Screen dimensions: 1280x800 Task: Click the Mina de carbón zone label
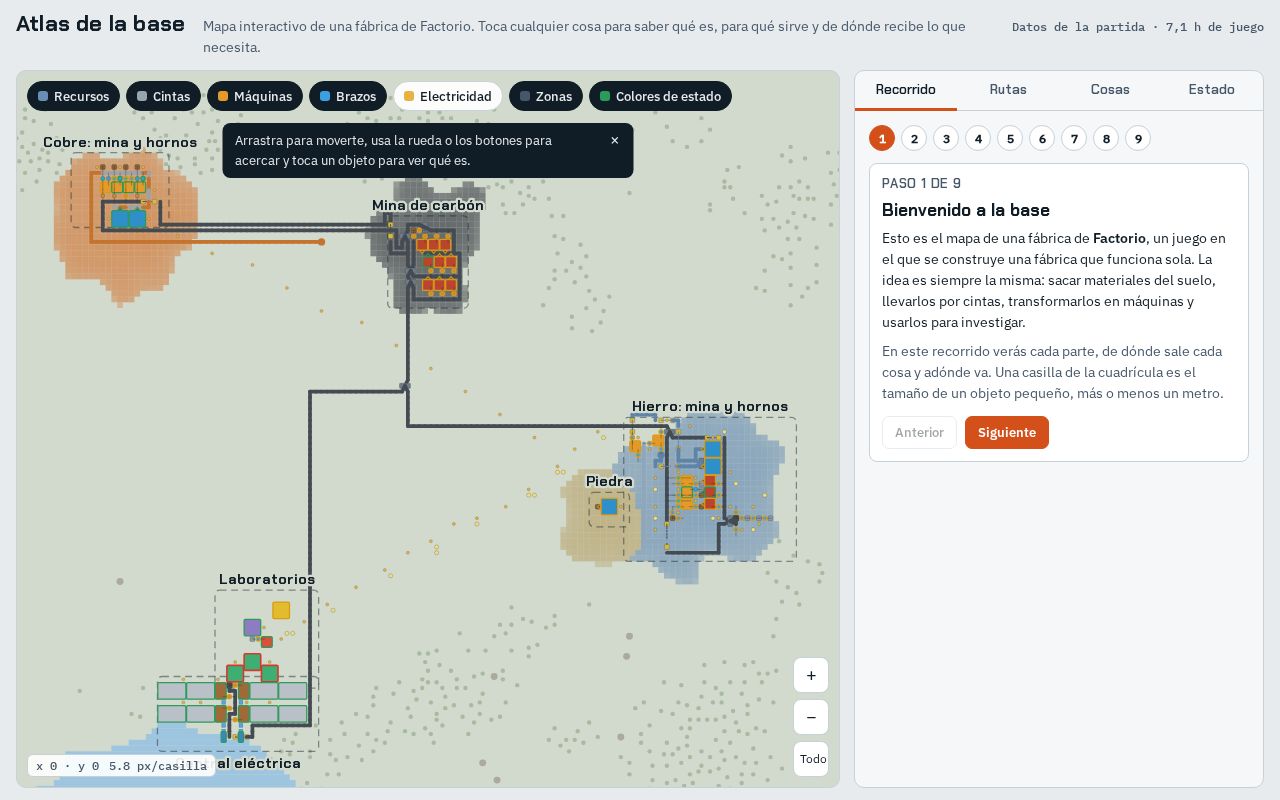pyautogui.click(x=428, y=205)
